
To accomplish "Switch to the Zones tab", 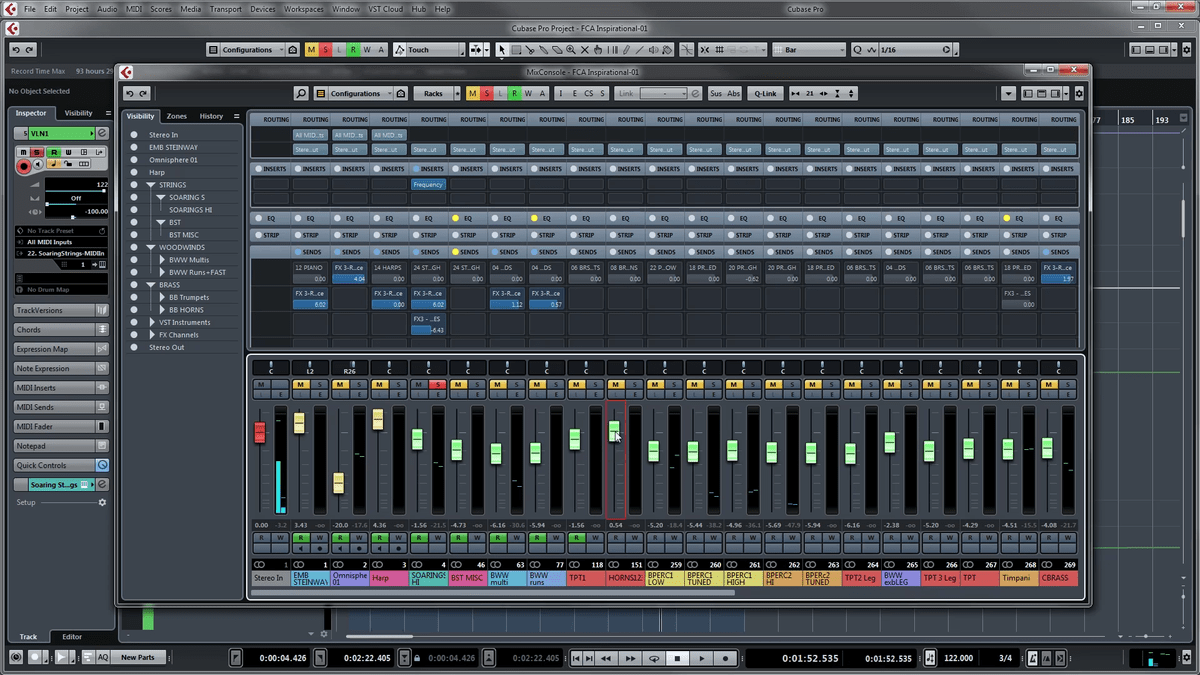I will click(176, 116).
